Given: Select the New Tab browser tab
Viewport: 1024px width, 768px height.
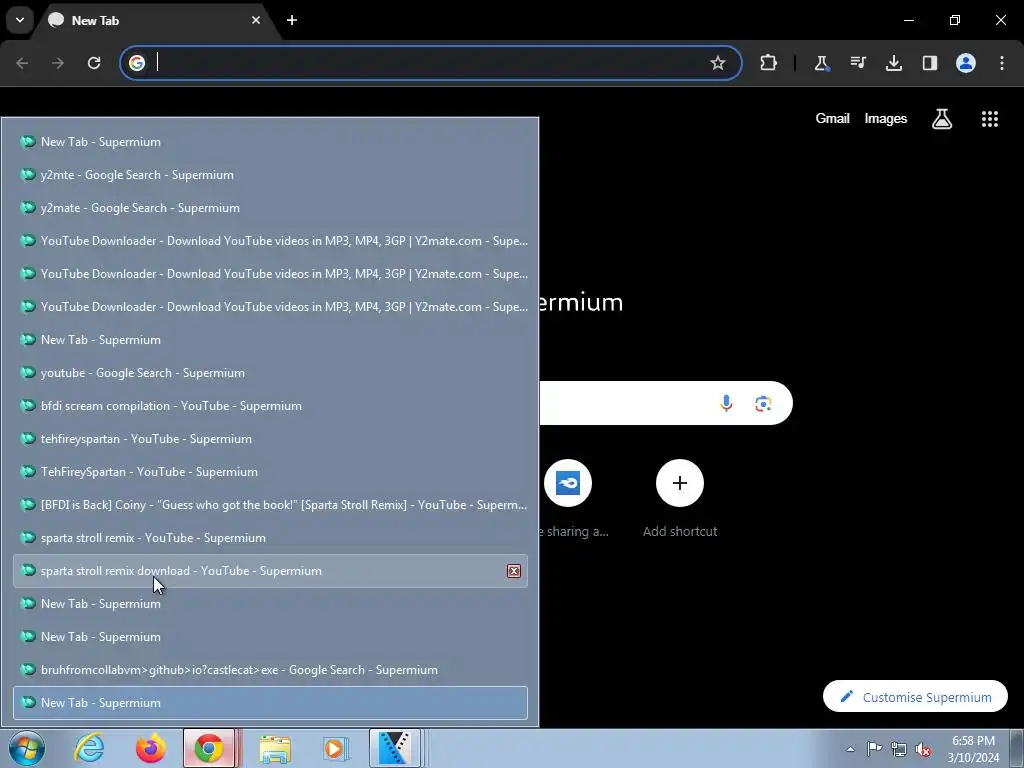Looking at the screenshot, I should click(157, 20).
